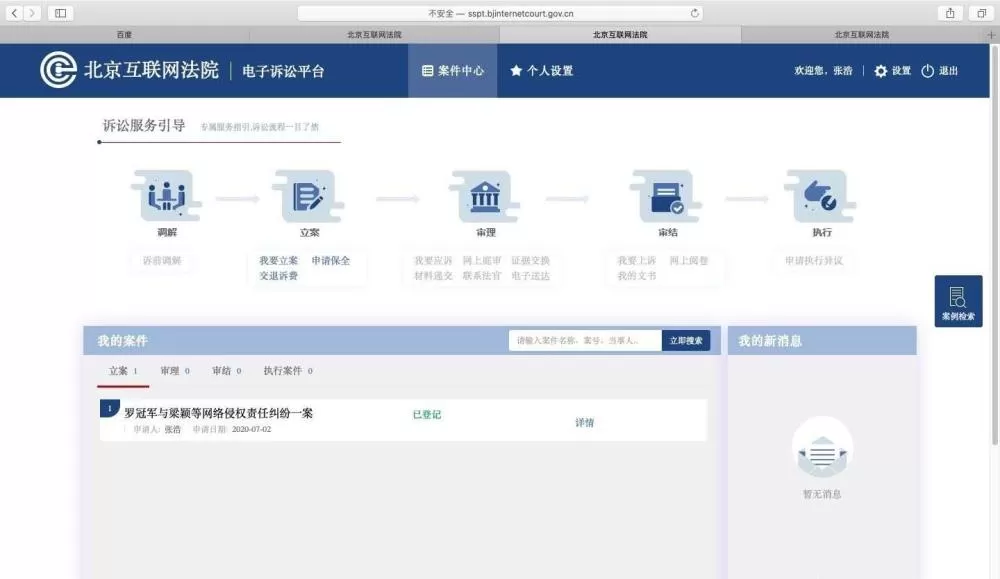
Task: Click the Safari address bar URL
Action: click(x=501, y=13)
